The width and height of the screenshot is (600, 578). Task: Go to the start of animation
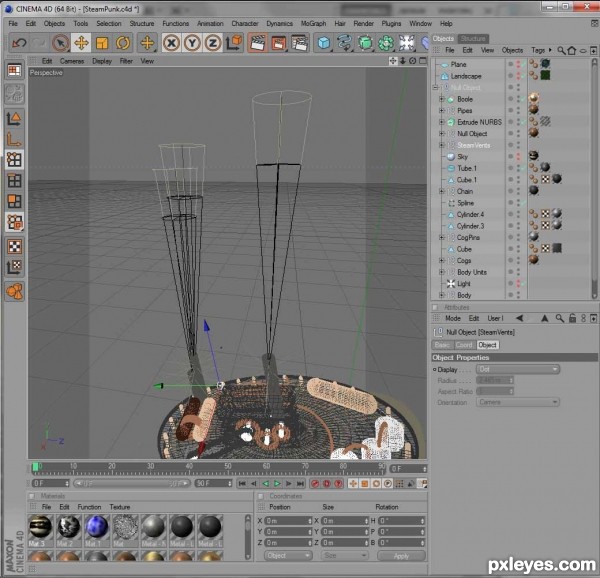[242, 484]
